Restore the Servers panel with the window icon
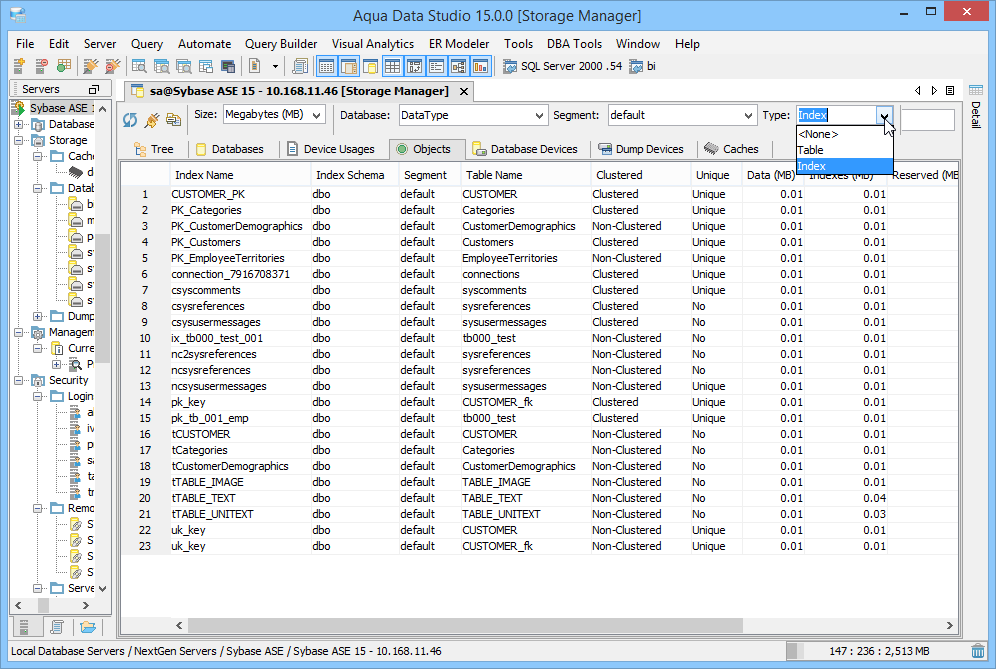Image resolution: width=996 pixels, height=669 pixels. (x=94, y=90)
